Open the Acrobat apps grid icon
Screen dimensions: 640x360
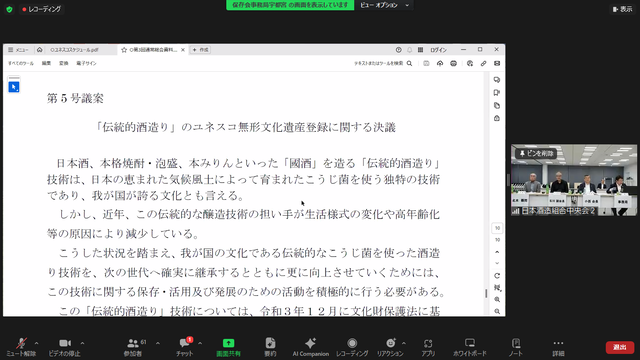[x=420, y=50]
